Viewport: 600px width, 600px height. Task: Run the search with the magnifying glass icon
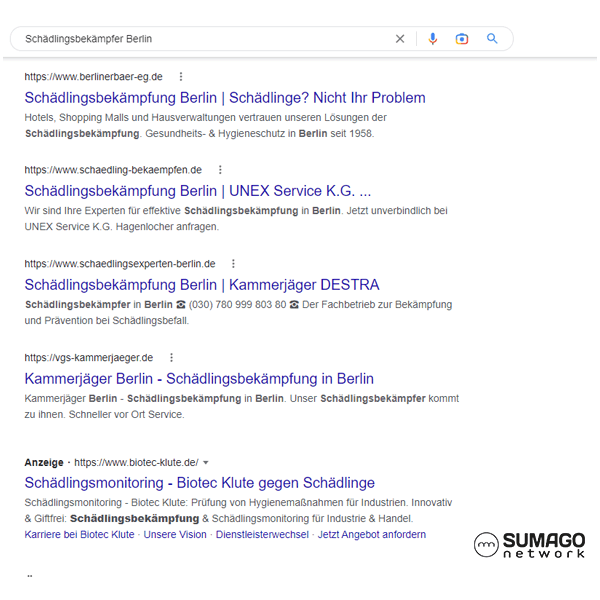coord(492,38)
